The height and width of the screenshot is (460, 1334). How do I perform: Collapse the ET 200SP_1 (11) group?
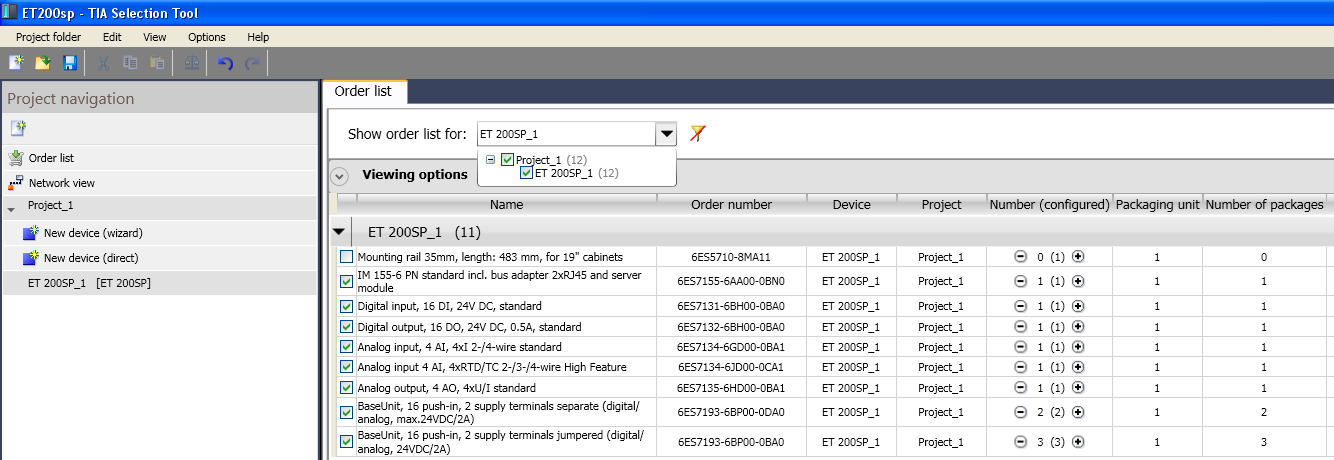[x=341, y=232]
